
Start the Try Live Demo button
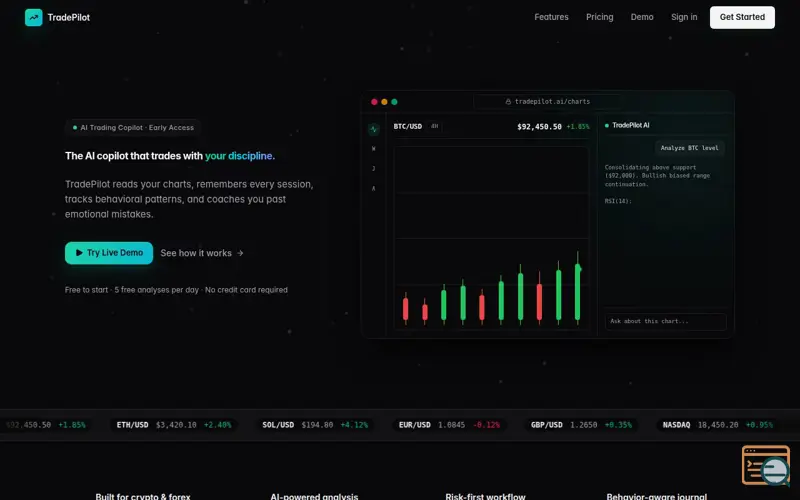(x=109, y=253)
